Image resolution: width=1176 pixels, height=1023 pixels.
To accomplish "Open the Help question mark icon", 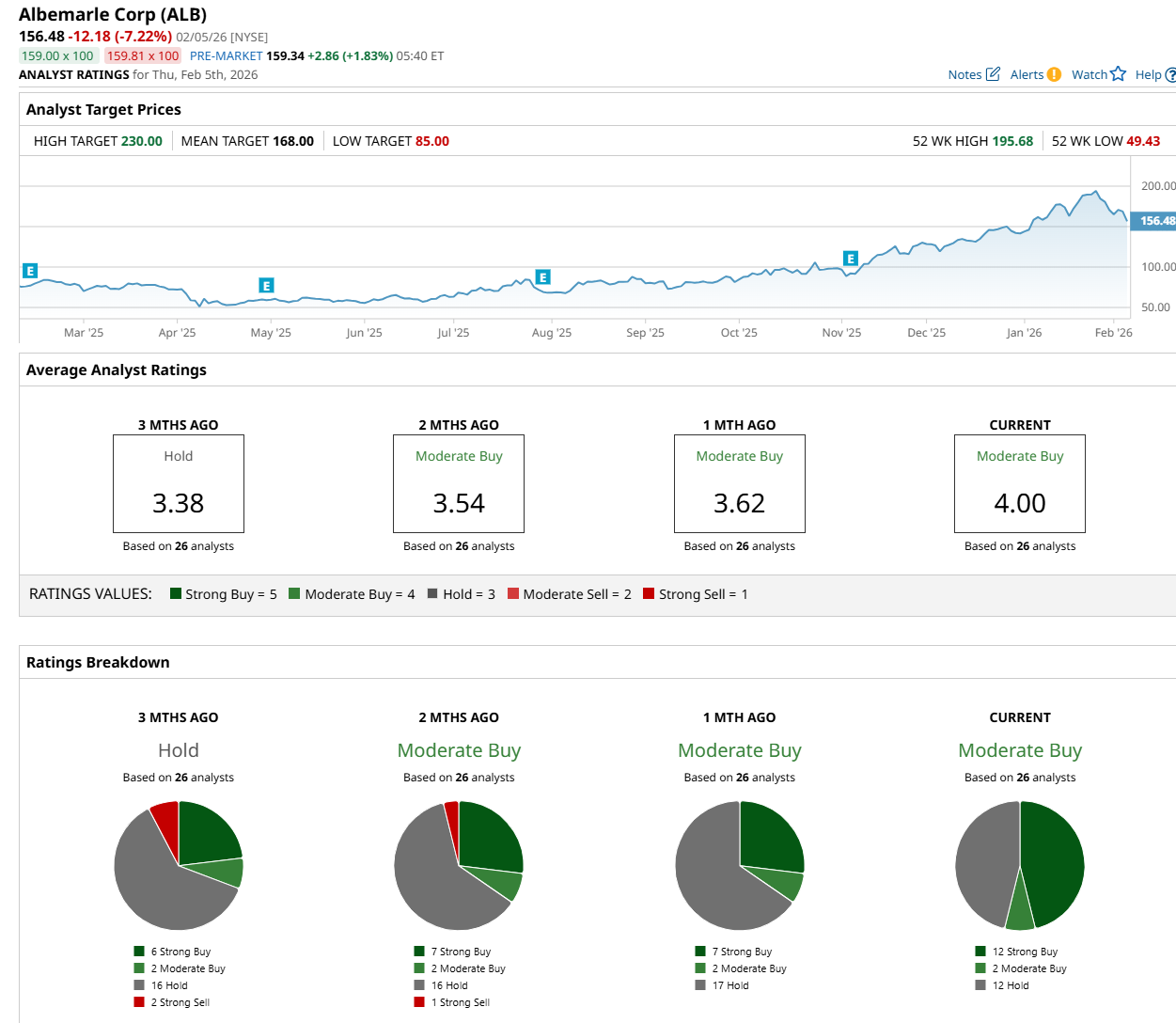I will 1170,75.
